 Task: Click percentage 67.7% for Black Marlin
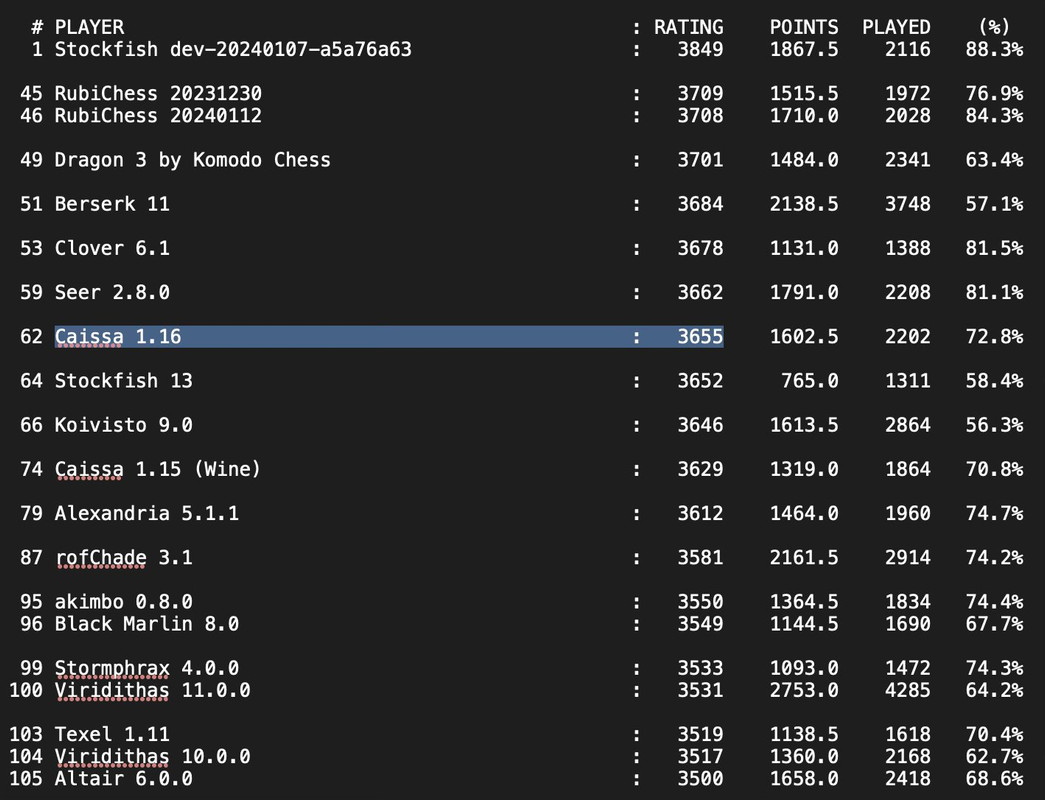click(x=994, y=624)
